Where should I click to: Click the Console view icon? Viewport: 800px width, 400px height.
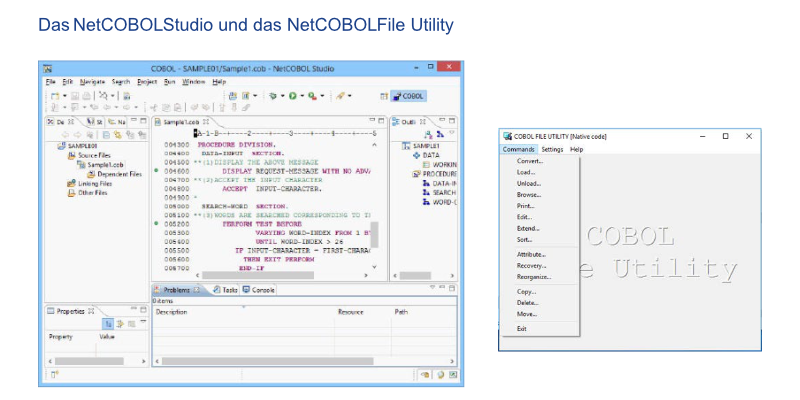pyautogui.click(x=247, y=290)
